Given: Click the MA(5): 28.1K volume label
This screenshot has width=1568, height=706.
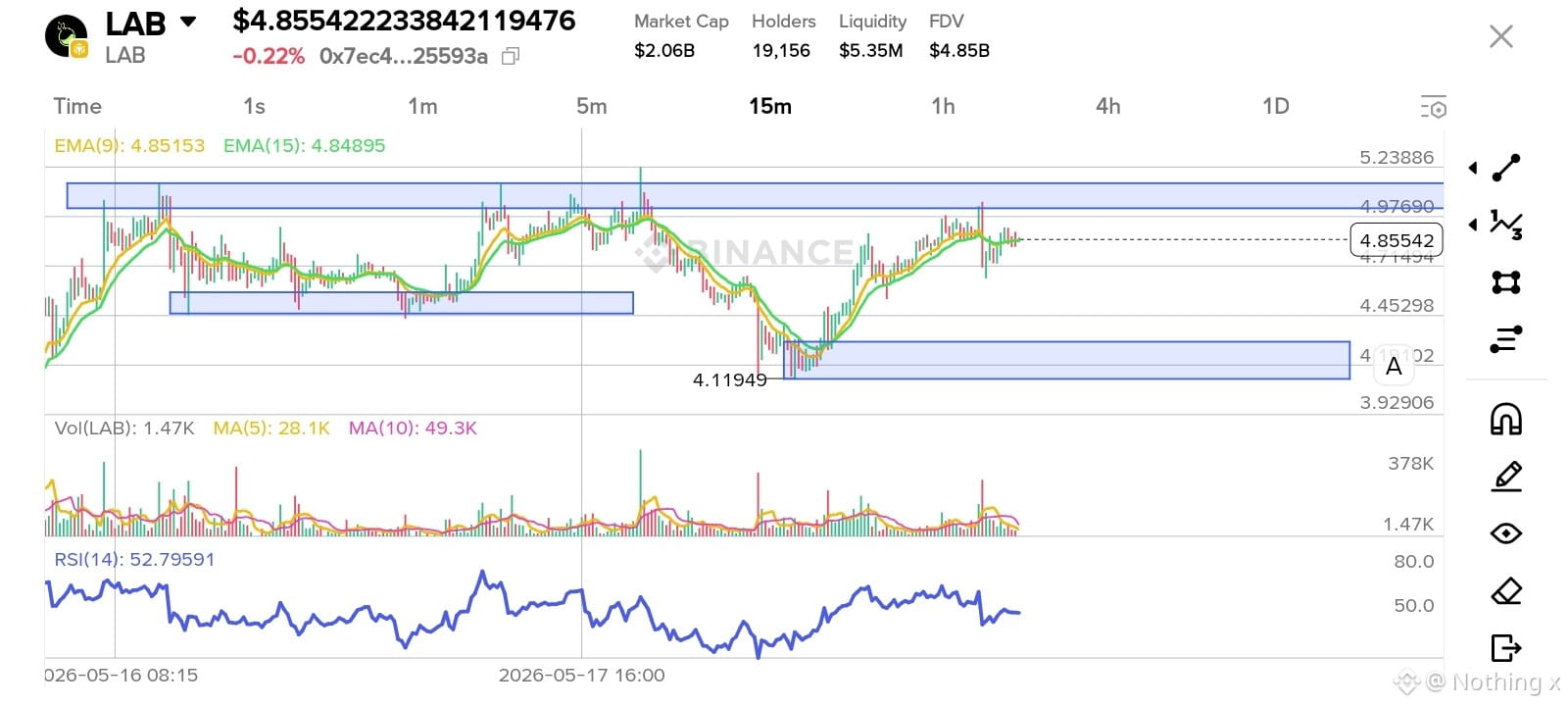Looking at the screenshot, I should coord(271,429).
